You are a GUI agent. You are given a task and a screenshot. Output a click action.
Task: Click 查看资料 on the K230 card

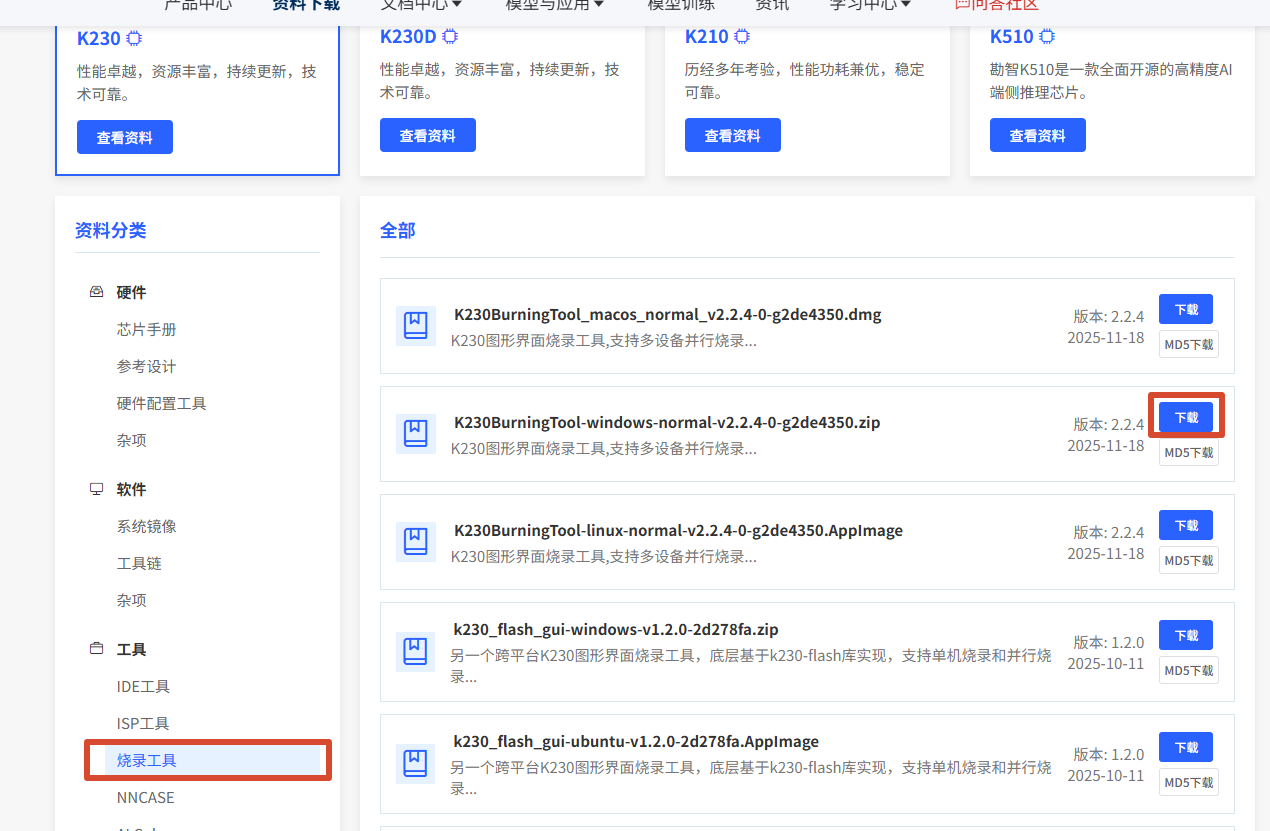(x=125, y=137)
